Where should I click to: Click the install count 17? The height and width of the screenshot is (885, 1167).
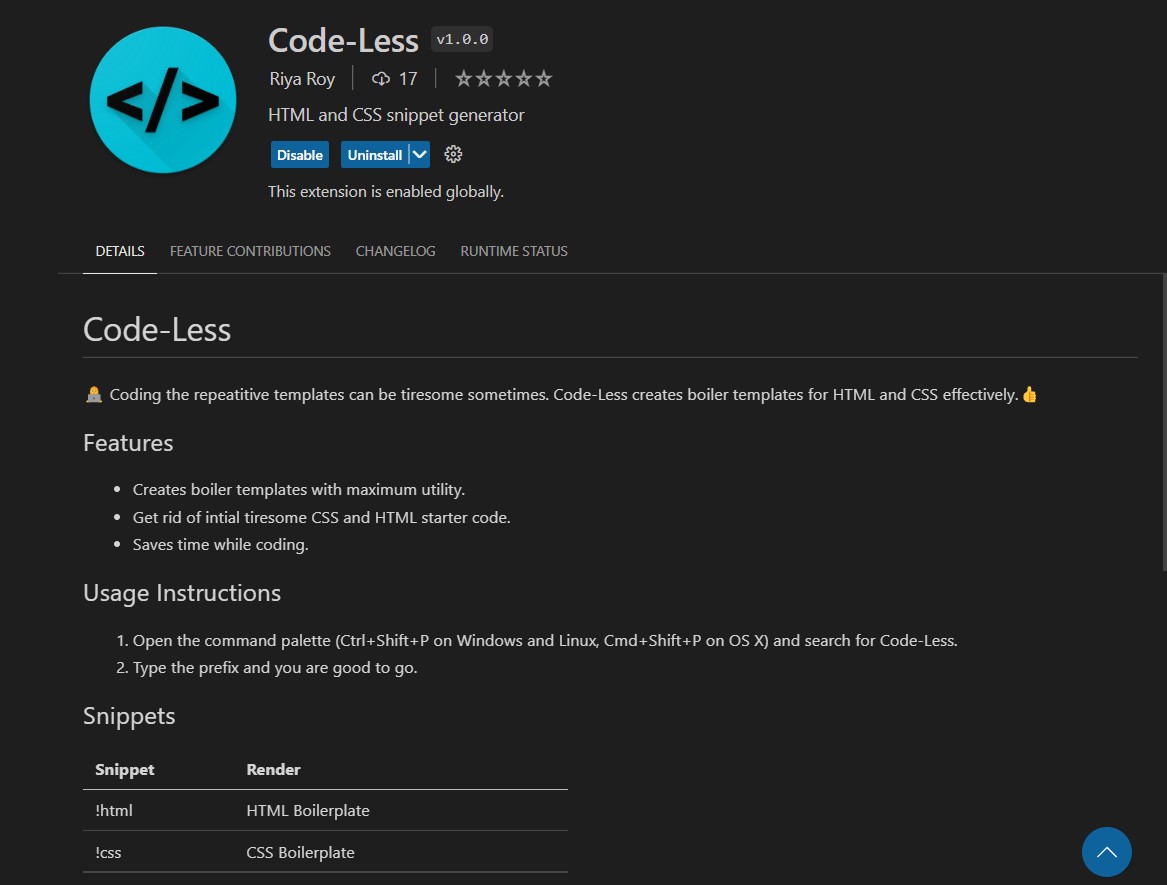[408, 79]
